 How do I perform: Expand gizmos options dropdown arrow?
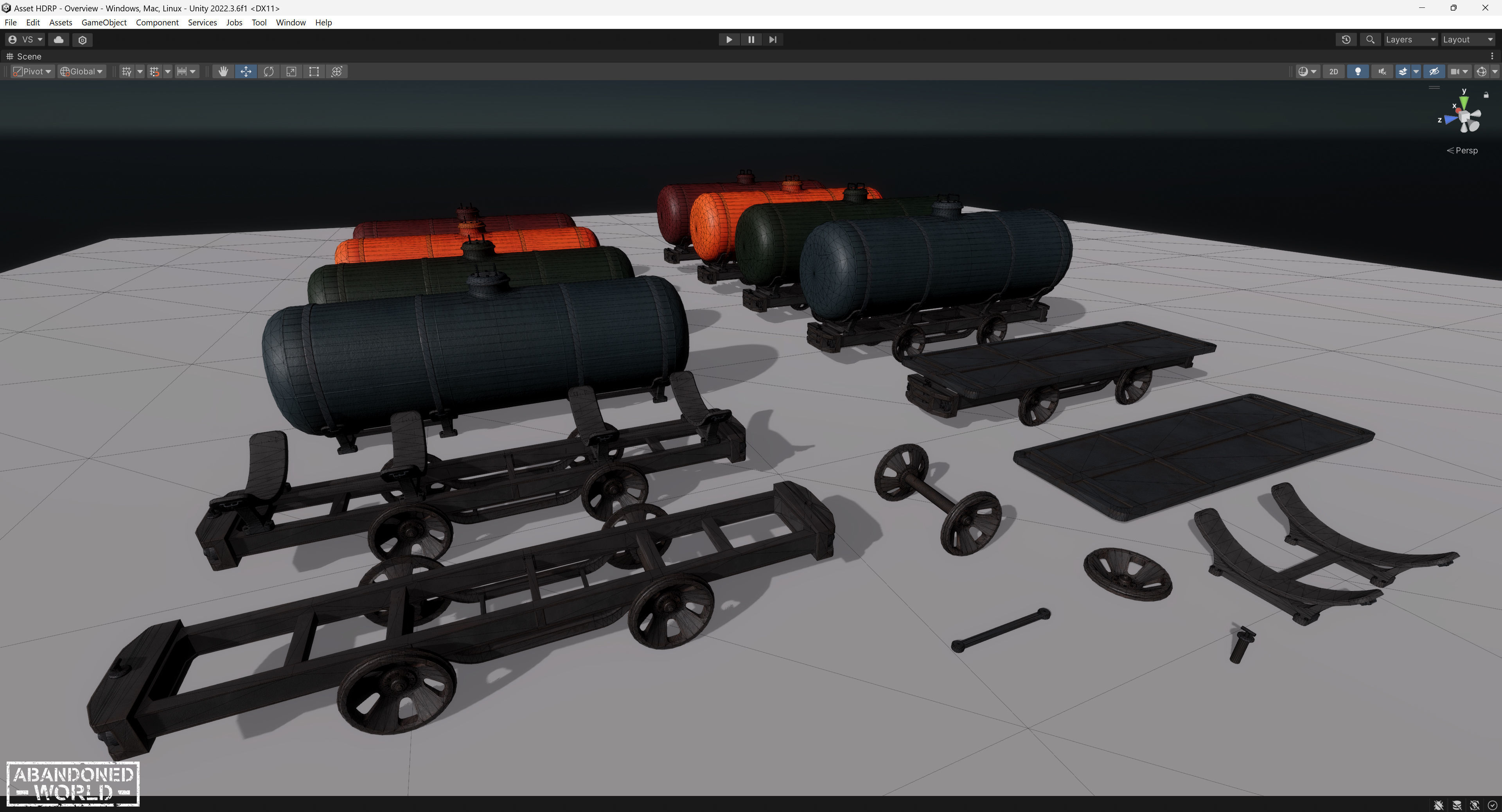[x=1495, y=72]
